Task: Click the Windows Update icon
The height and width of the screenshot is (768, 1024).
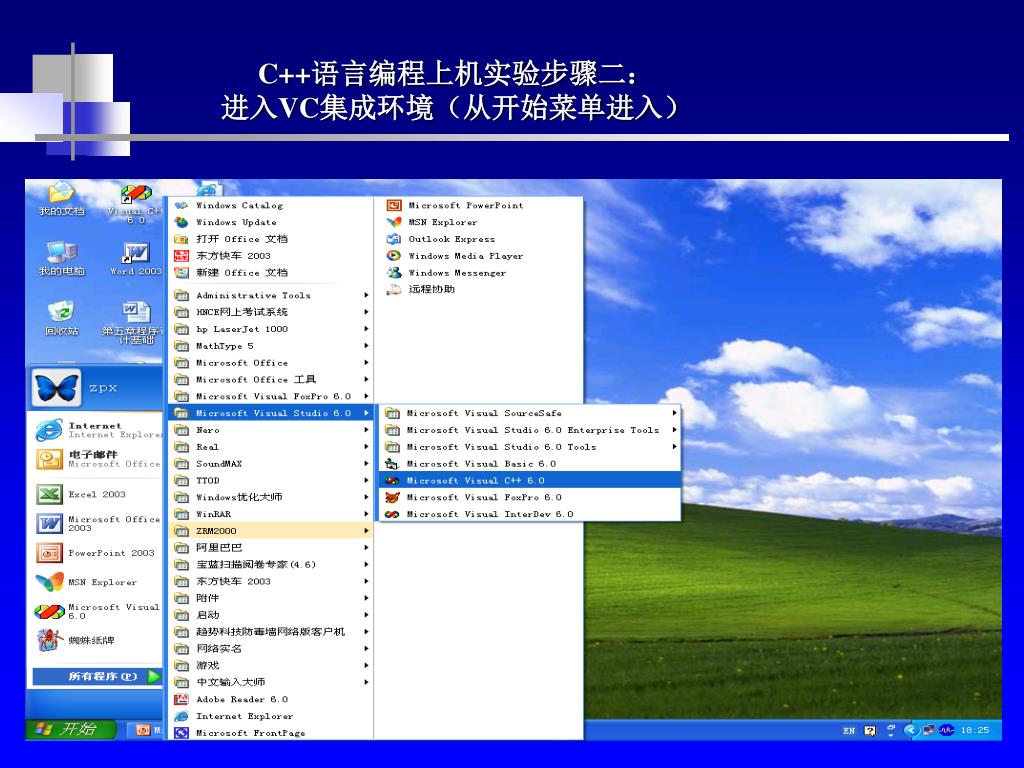Action: [181, 222]
